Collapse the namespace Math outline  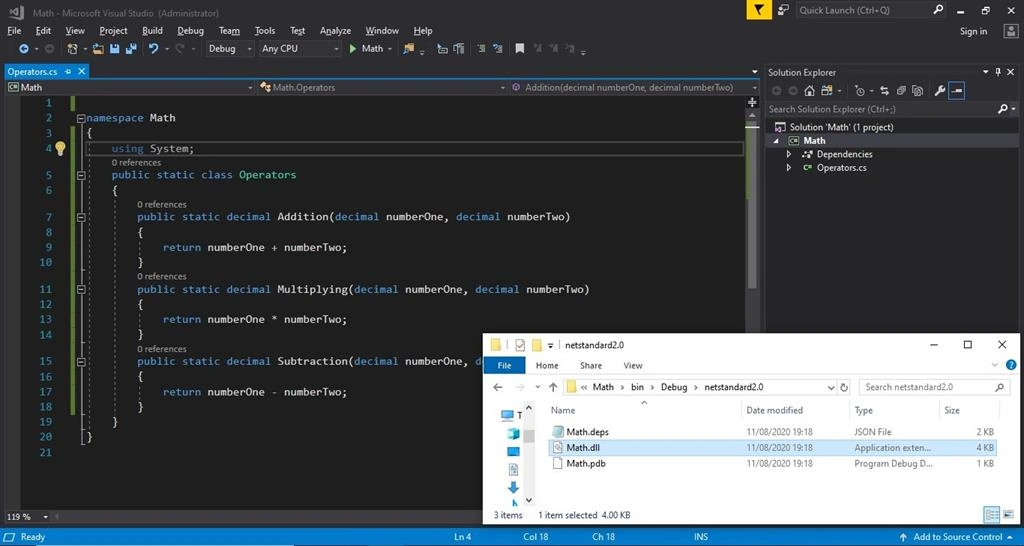pos(81,118)
